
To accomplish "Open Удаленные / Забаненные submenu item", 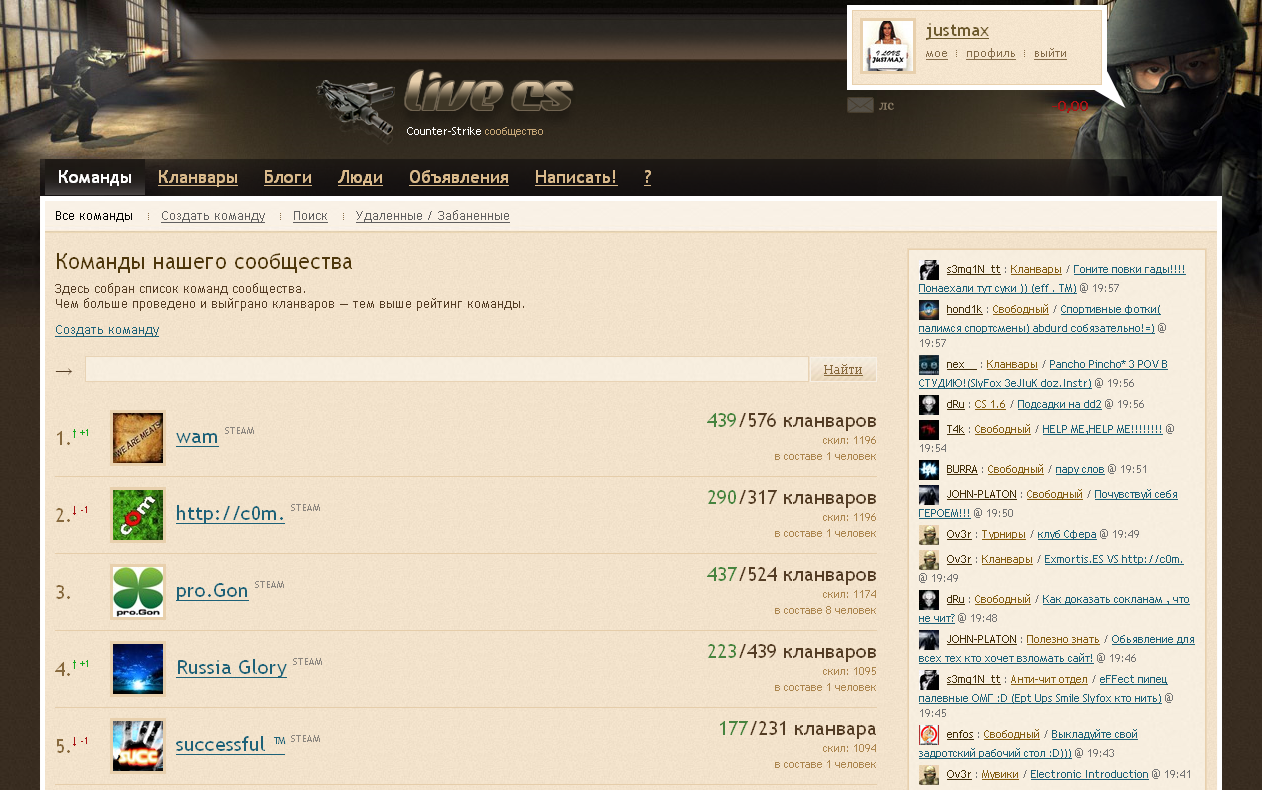I will (433, 216).
